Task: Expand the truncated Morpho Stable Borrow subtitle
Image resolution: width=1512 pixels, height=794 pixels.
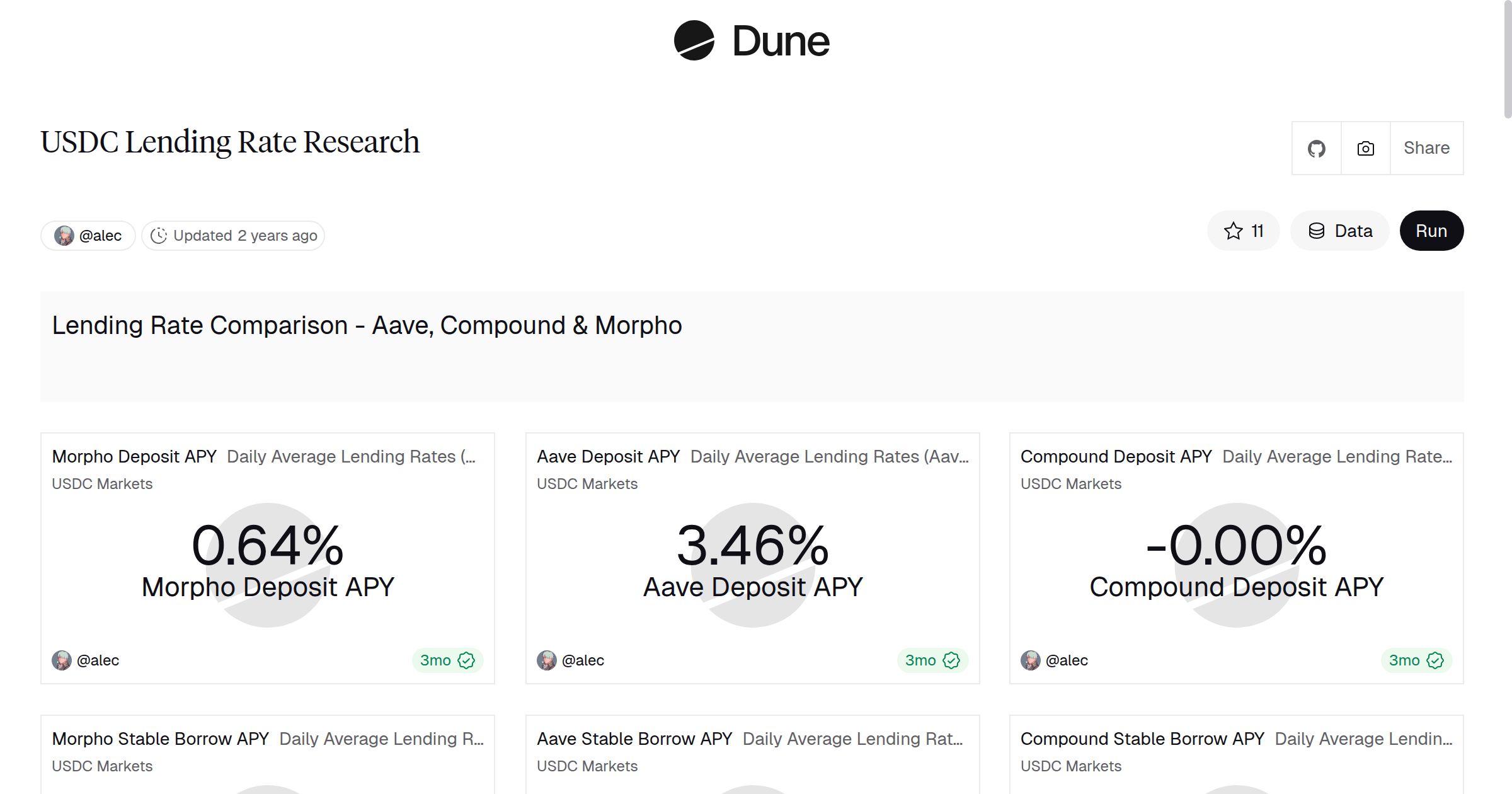Action: pyautogui.click(x=383, y=739)
